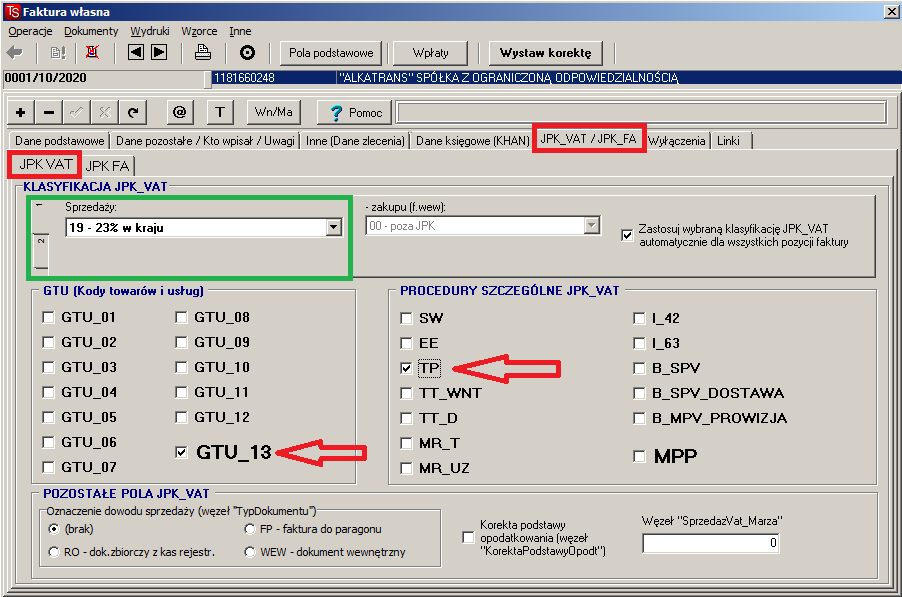Viewport: 902px width, 597px height.
Task: Open the Pomoc help button
Action: click(354, 113)
